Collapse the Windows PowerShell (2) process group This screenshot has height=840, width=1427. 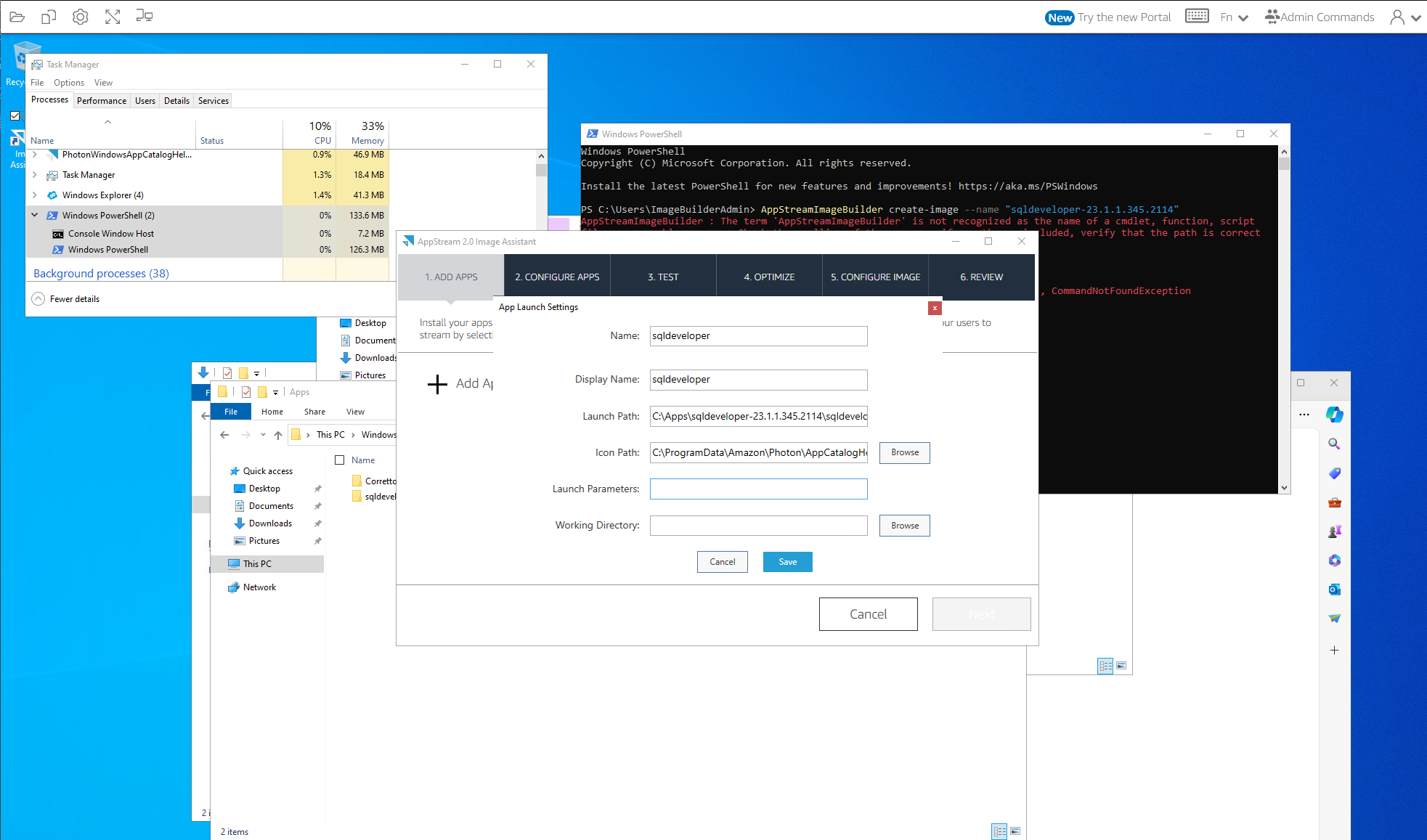click(34, 215)
